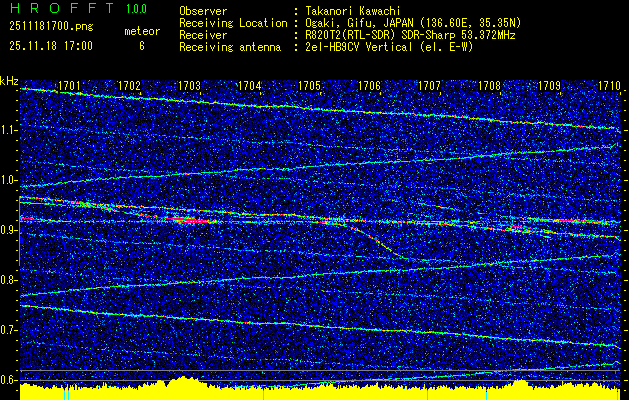Click the 0.6 kHz axis label
This screenshot has height=400, width=629.
tap(8, 380)
